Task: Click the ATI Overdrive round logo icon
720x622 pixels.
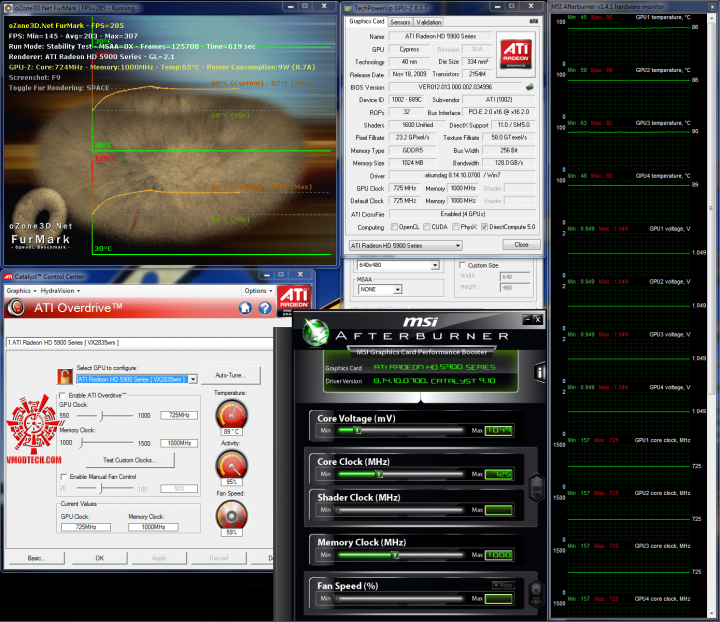Action: (17, 307)
